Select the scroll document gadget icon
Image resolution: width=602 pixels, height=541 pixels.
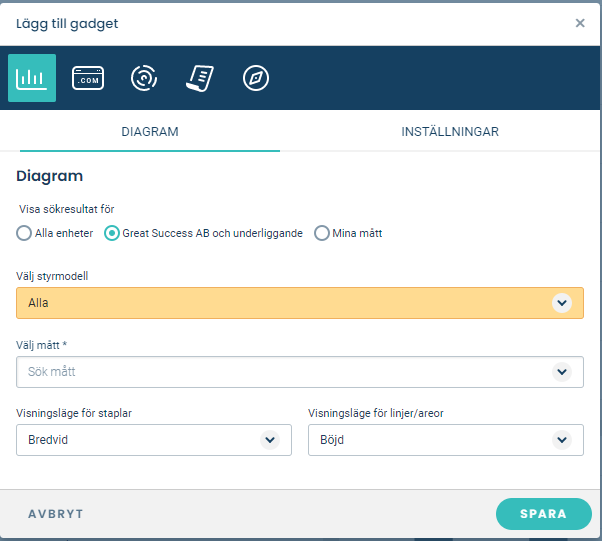point(200,78)
